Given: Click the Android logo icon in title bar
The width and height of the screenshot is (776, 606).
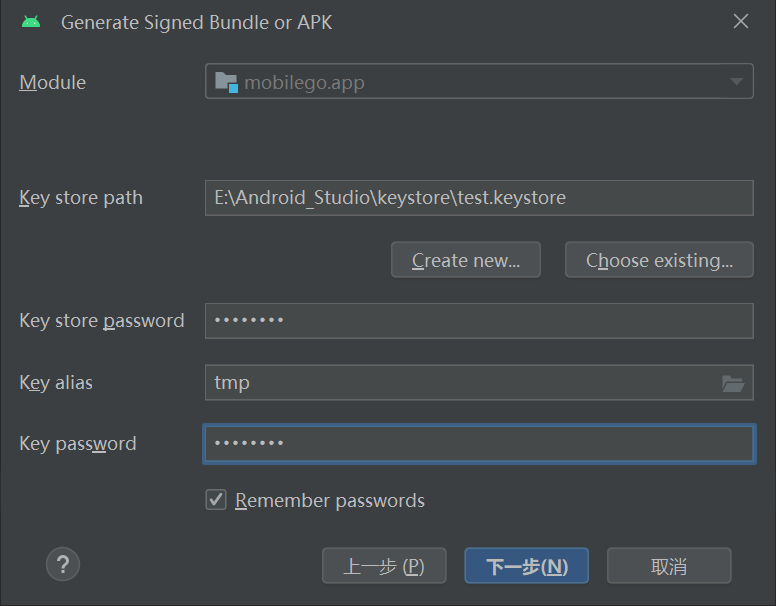Looking at the screenshot, I should (31, 22).
